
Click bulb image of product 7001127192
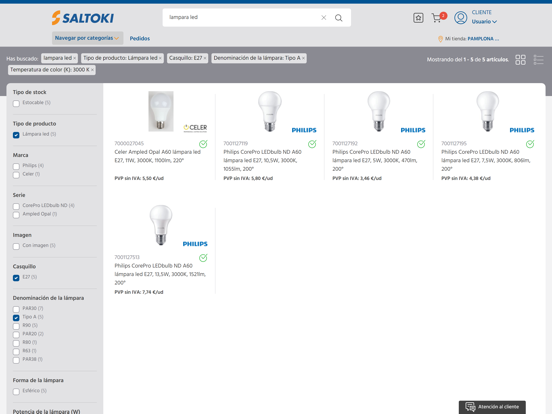(x=379, y=111)
